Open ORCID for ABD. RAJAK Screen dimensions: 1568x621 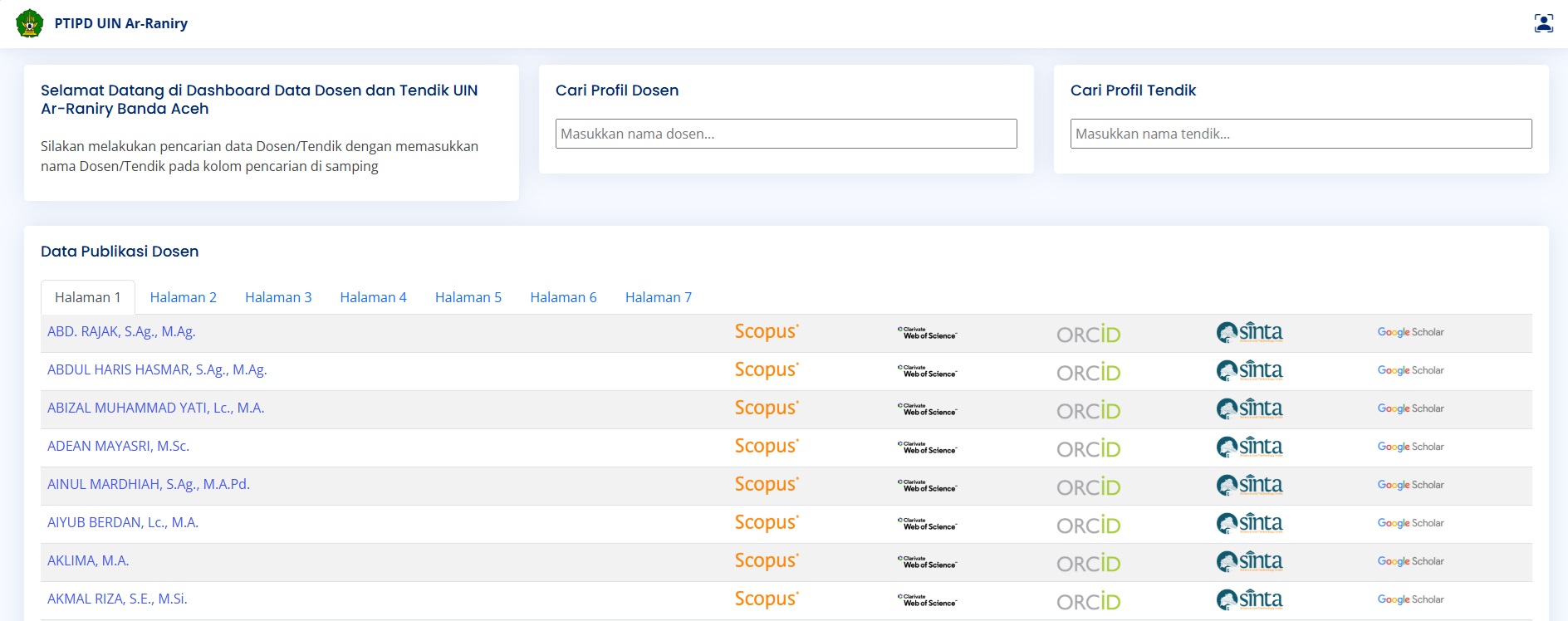1089,334
